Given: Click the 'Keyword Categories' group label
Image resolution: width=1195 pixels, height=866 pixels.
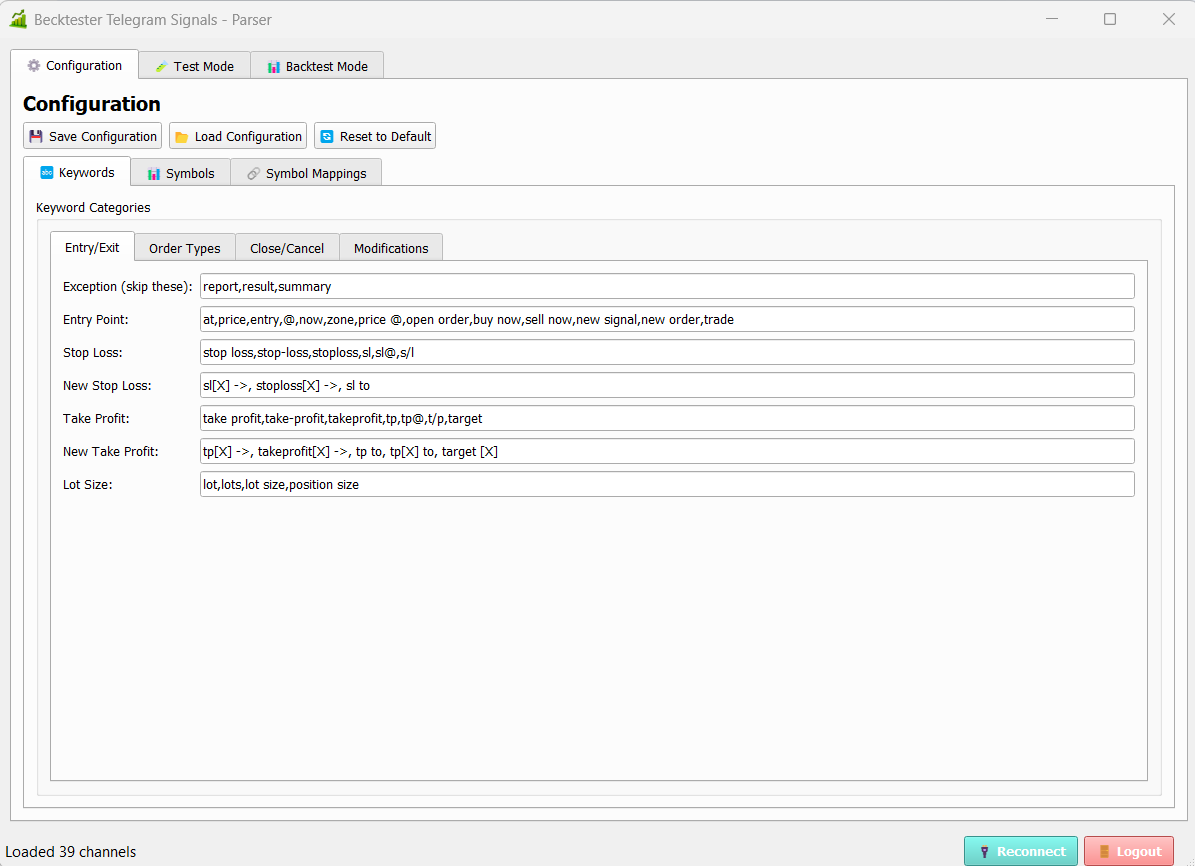Looking at the screenshot, I should (93, 207).
